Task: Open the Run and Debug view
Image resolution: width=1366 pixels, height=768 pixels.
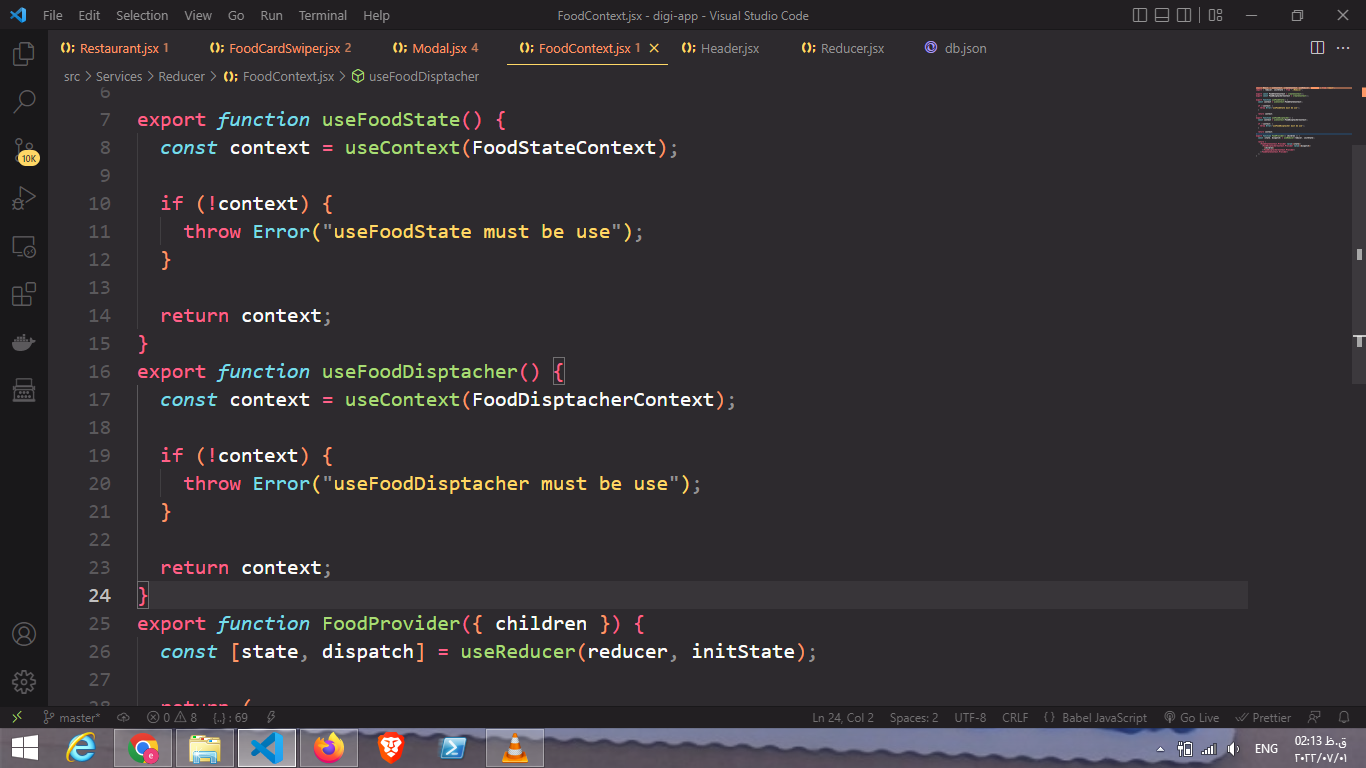Action: (24, 198)
